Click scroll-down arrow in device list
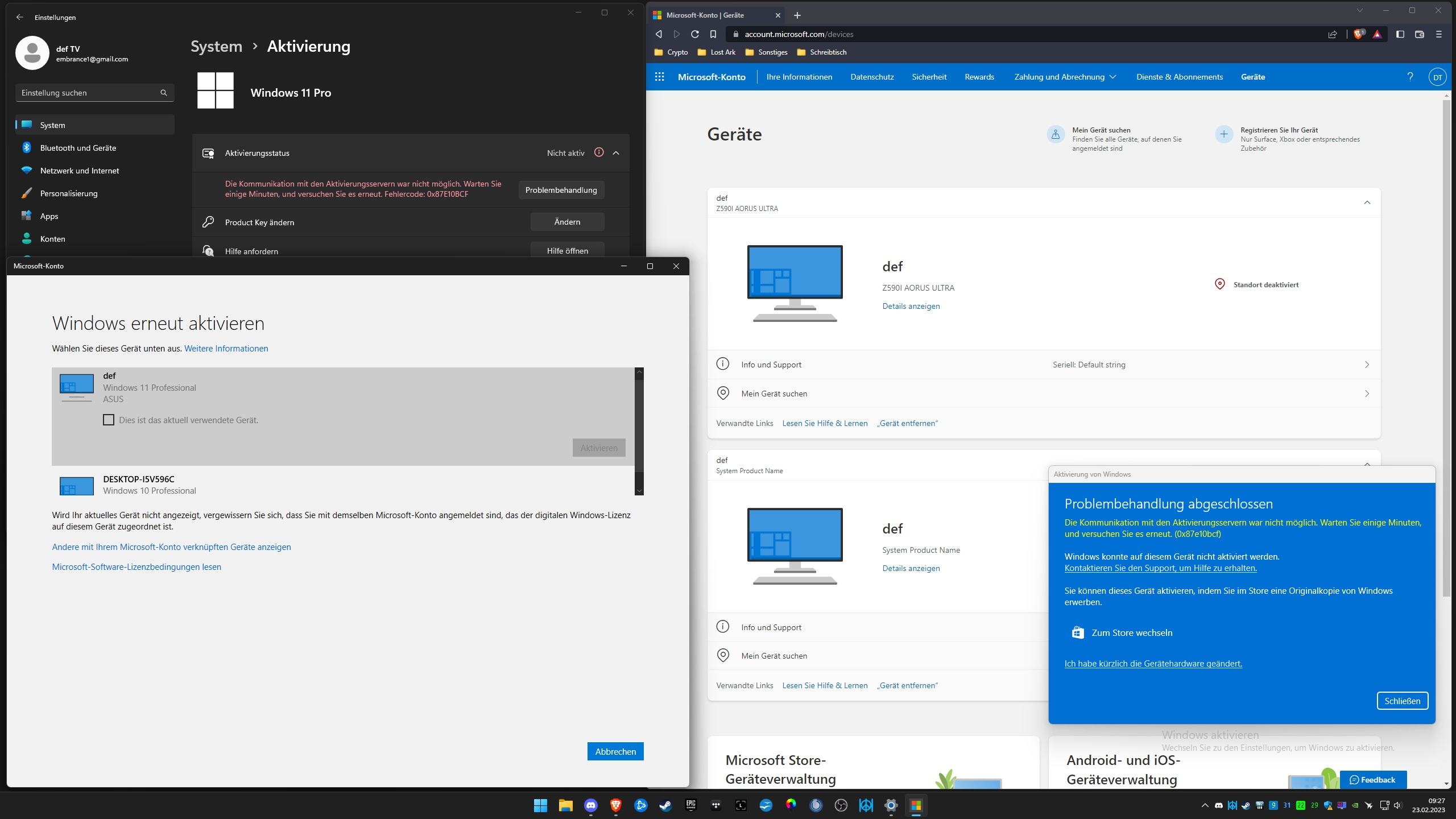This screenshot has height=819, width=1456. (x=639, y=490)
